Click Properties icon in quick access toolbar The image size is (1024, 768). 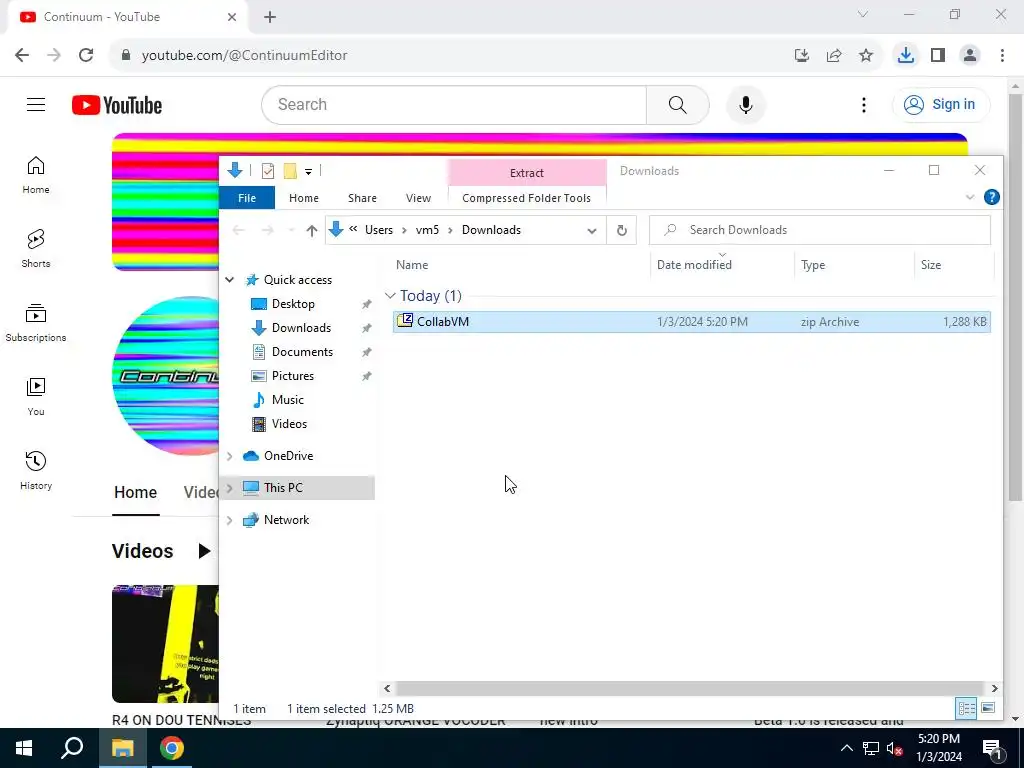point(268,171)
